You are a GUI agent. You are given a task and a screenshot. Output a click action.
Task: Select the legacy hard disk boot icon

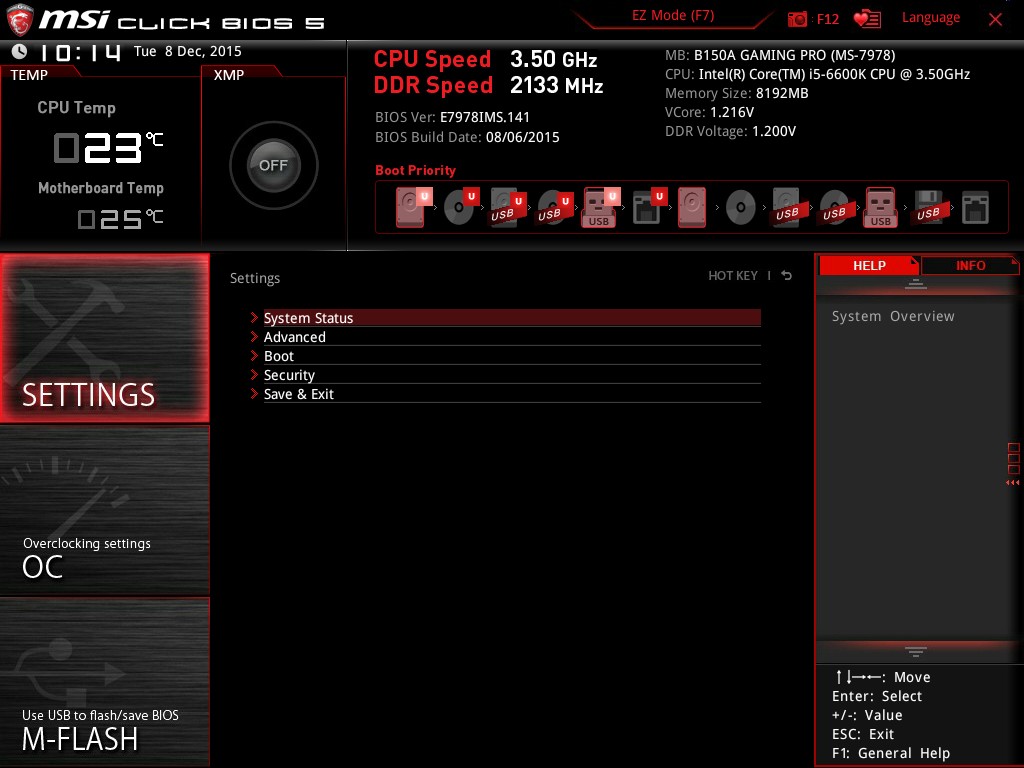click(692, 208)
